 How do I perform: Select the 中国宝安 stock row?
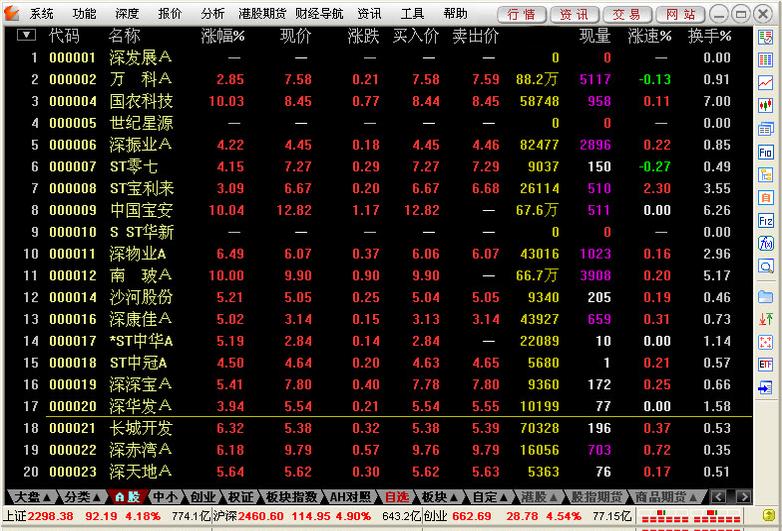[x=378, y=210]
